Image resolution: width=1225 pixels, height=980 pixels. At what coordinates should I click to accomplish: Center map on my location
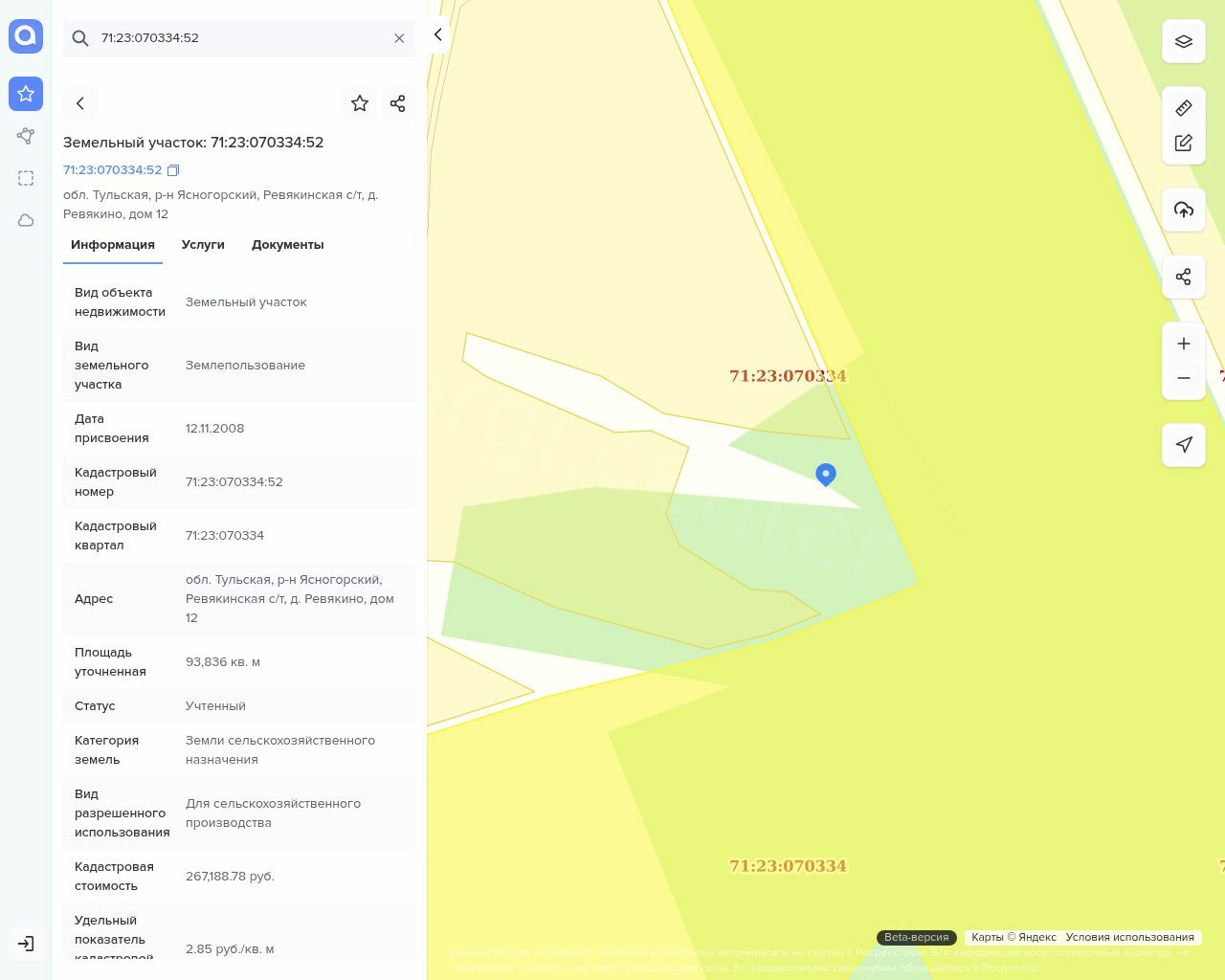coord(1183,444)
